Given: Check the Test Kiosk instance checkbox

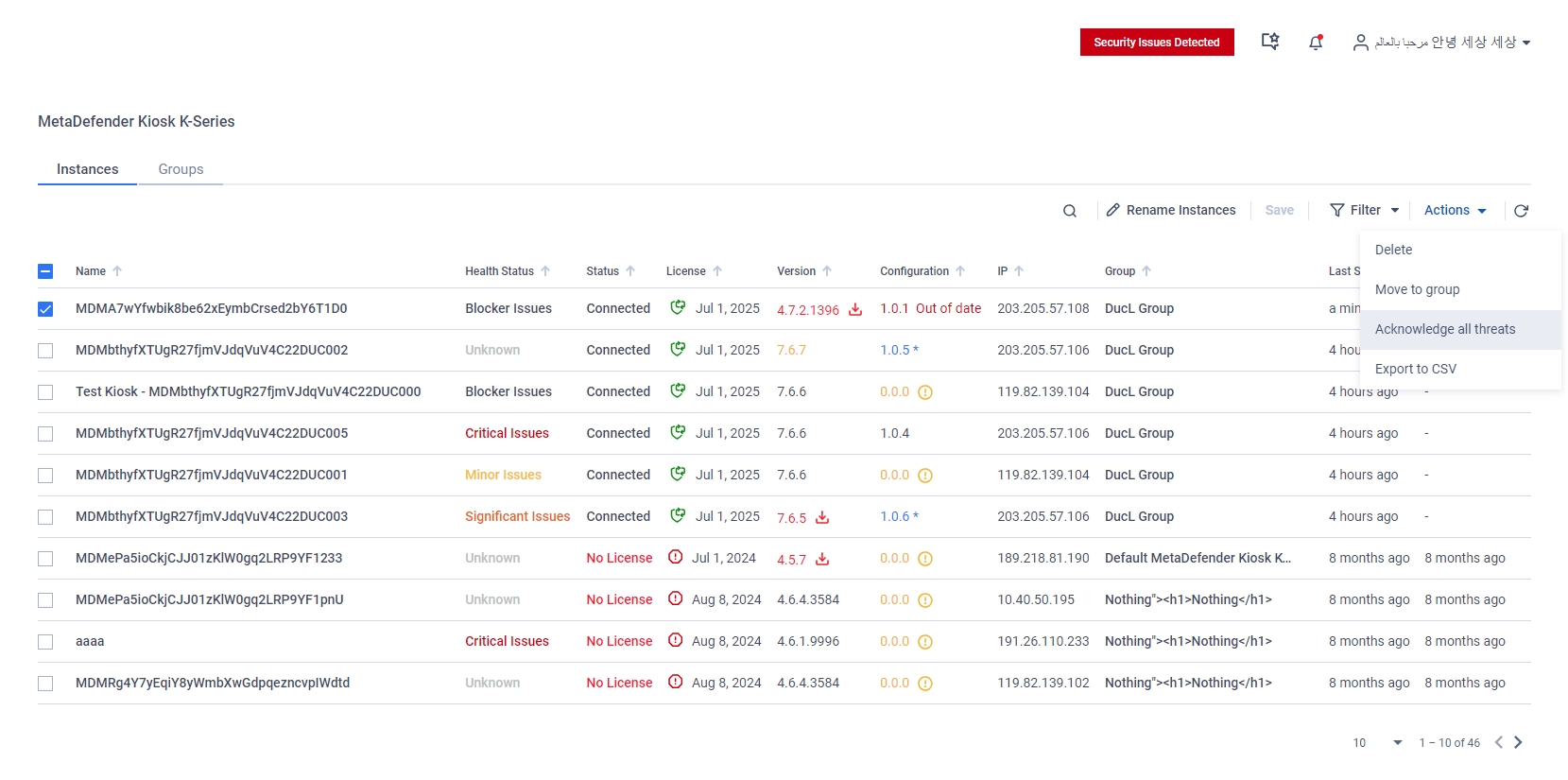Looking at the screenshot, I should point(45,392).
